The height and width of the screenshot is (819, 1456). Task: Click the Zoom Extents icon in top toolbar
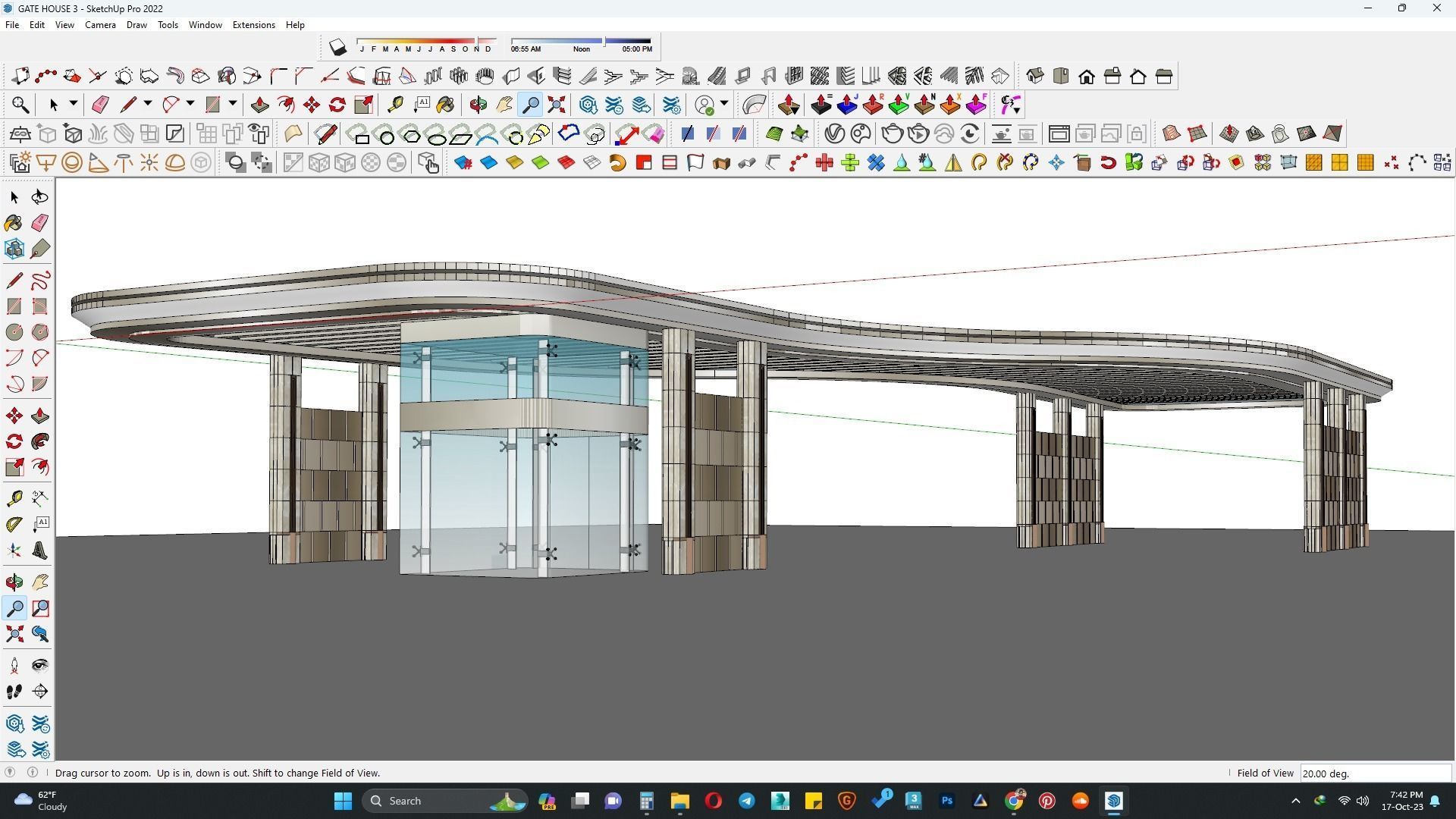click(557, 105)
